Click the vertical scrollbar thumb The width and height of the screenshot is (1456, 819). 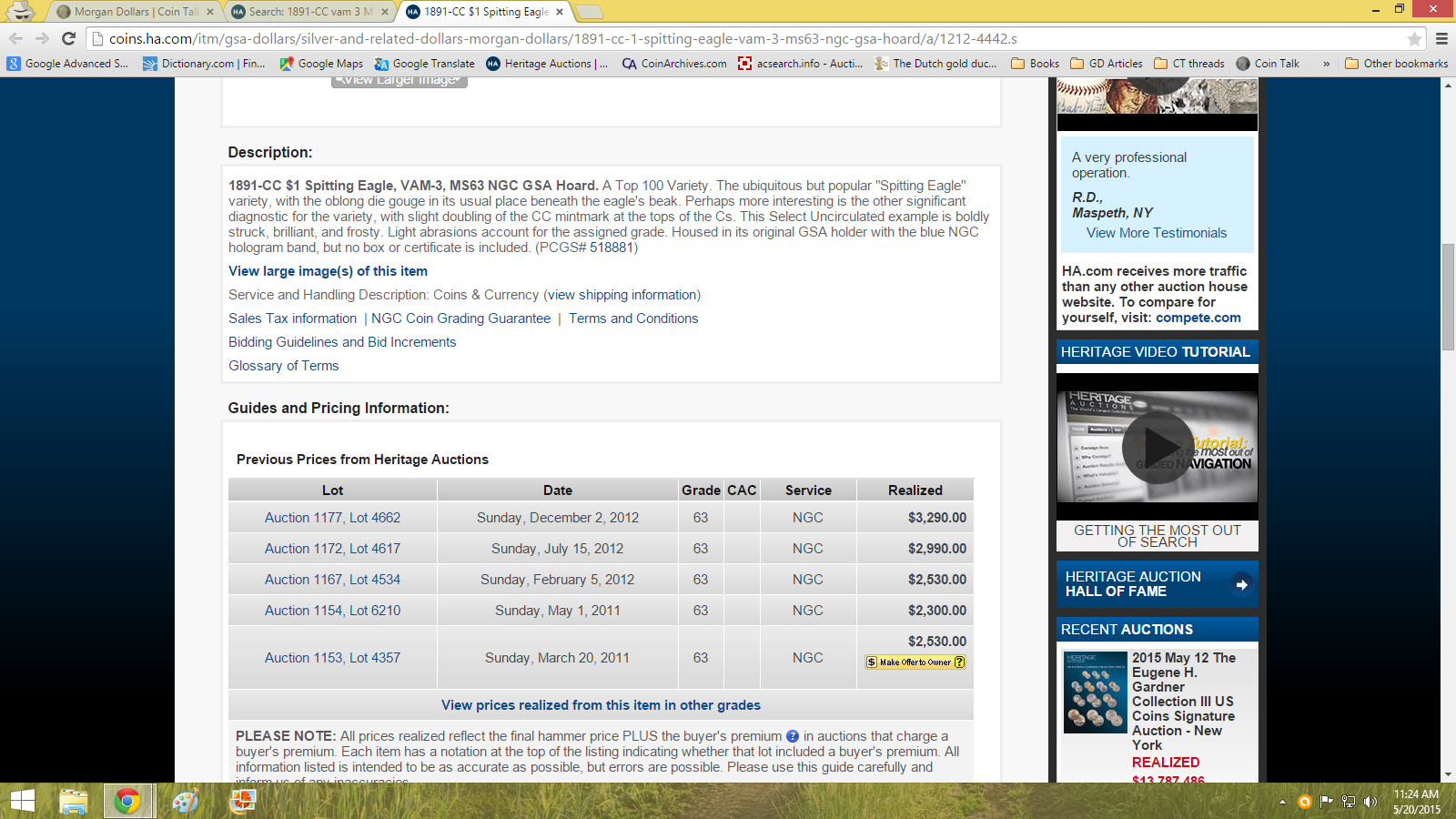pos(1448,297)
